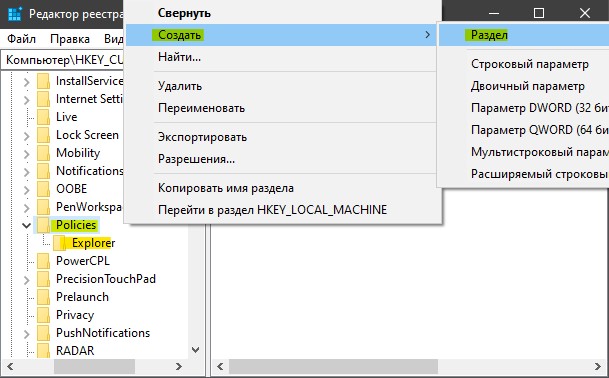The width and height of the screenshot is (609, 378).
Task: Expand the PushNotifications key
Action: click(26, 334)
